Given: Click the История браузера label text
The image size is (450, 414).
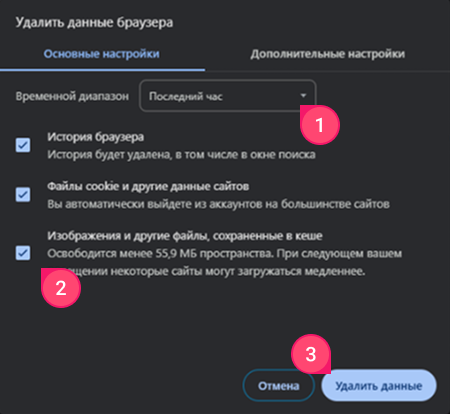Looking at the screenshot, I should [x=95, y=137].
